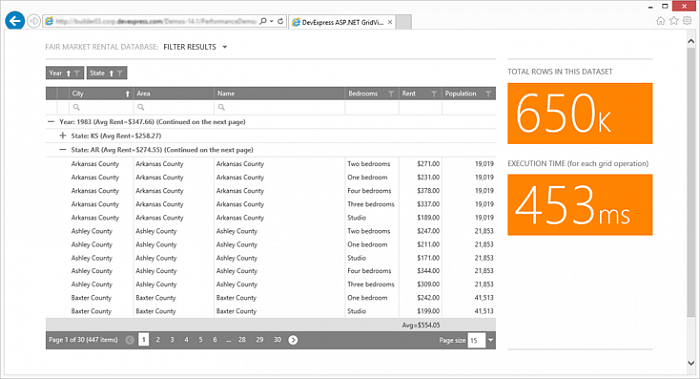Viewport: 700px width, 379px height.
Task: Open the FILTER RESULTS dropdown
Action: [195, 47]
